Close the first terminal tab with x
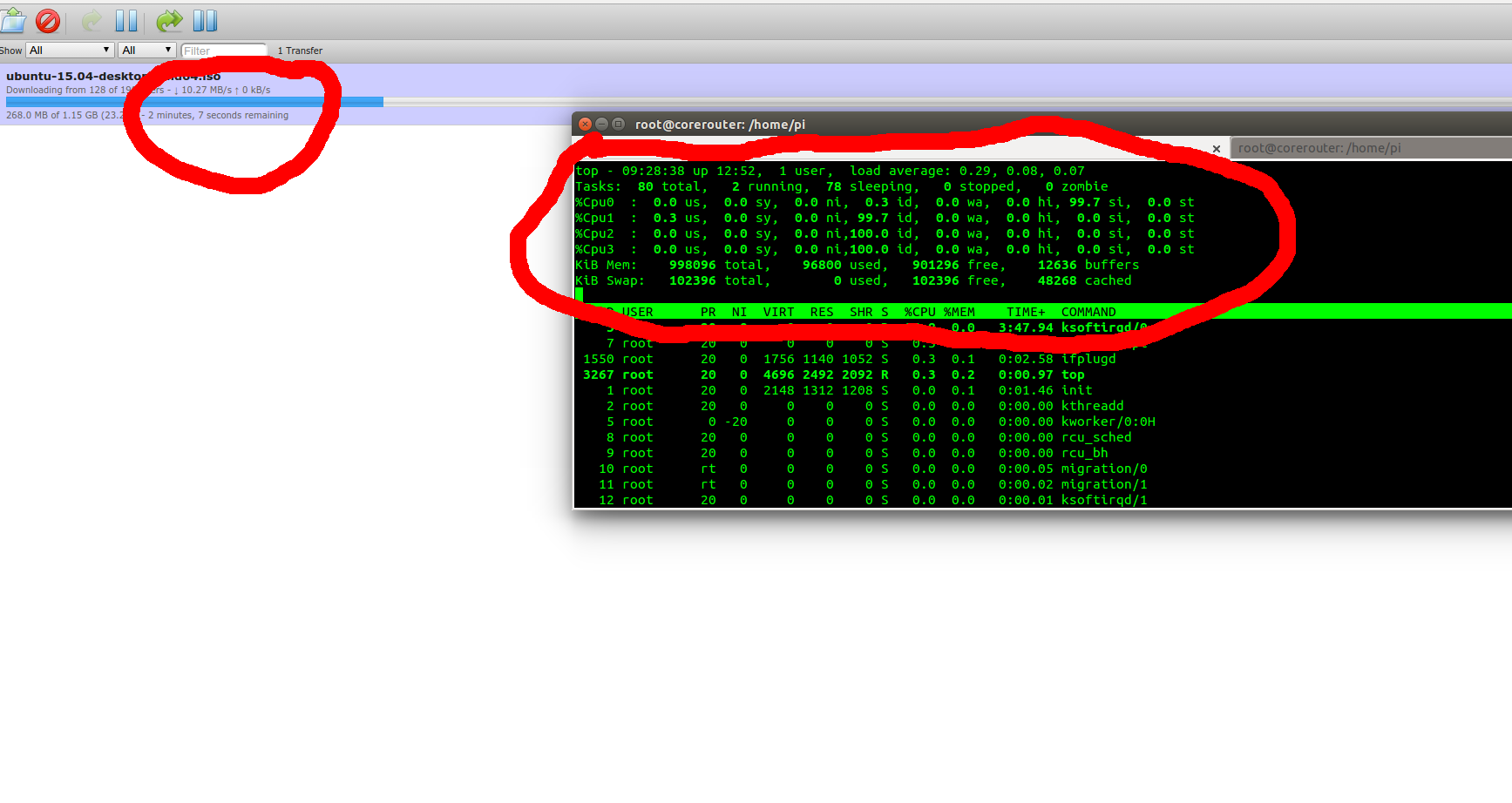Screen dimensions: 1512x803 (1217, 149)
